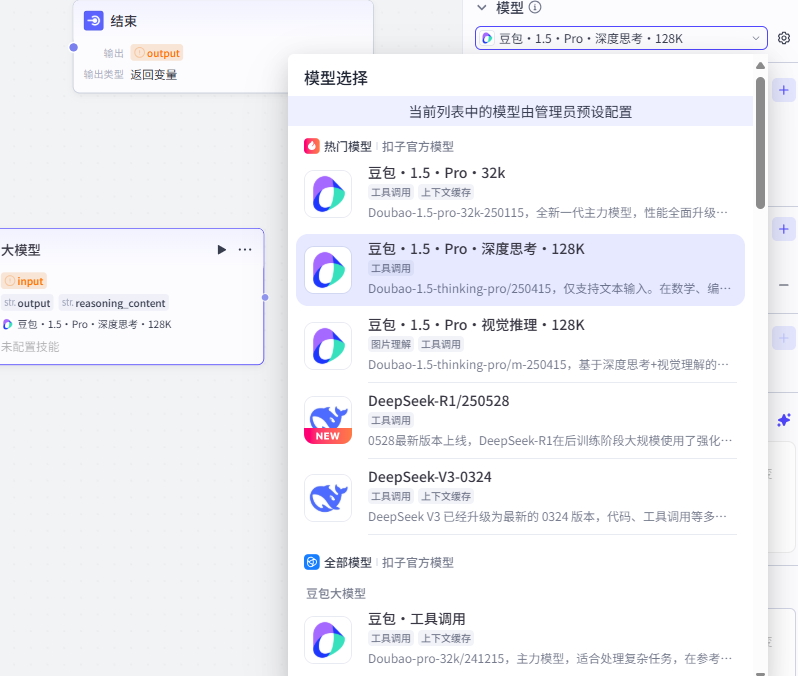The width and height of the screenshot is (798, 676).
Task: Click the model name line in 大模型 node
Action: [87, 324]
